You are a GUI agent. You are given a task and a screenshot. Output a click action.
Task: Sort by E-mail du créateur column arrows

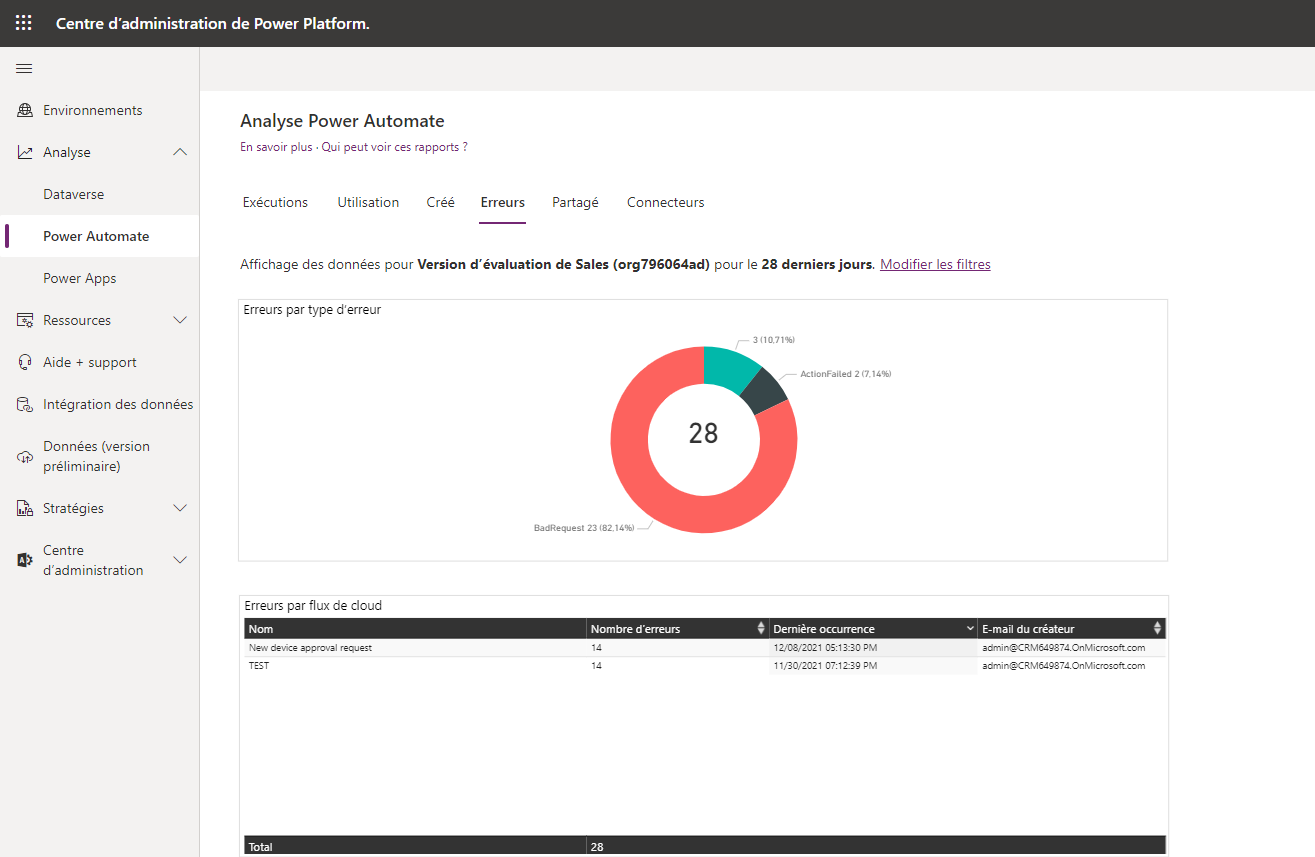pyautogui.click(x=1158, y=629)
